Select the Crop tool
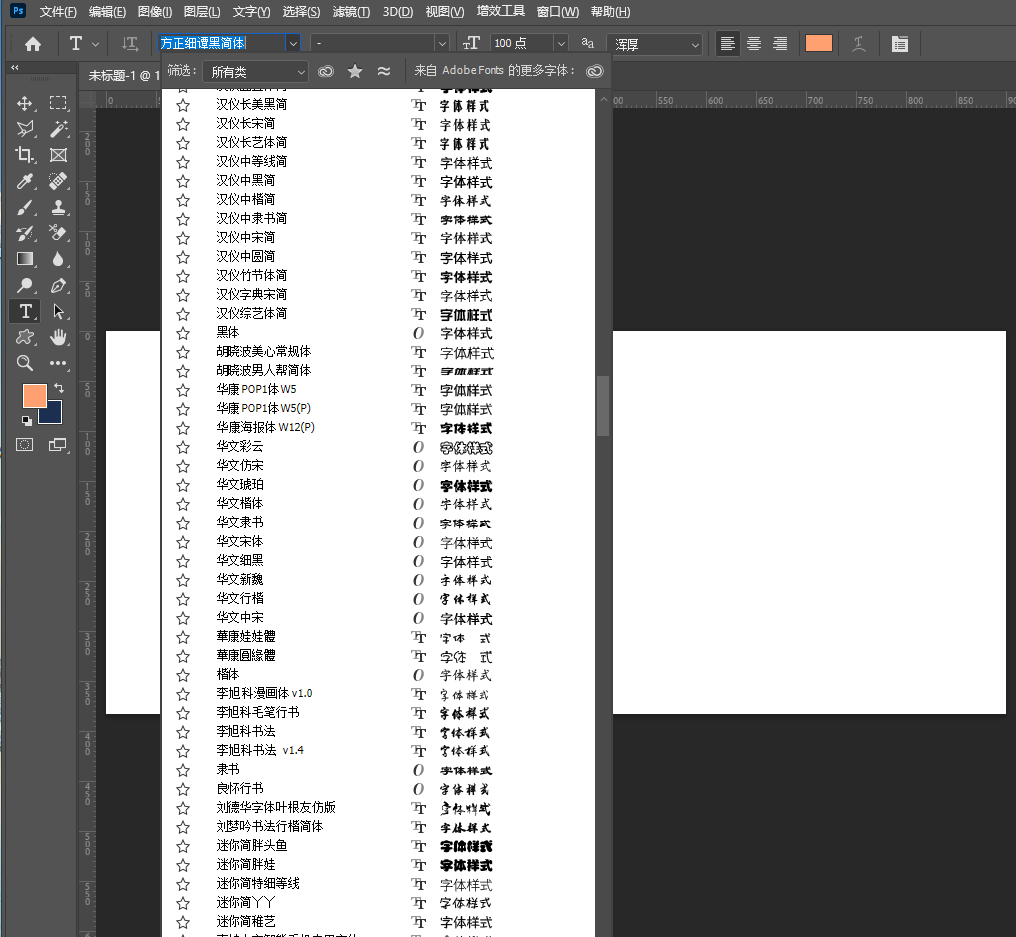The image size is (1016, 937). 25,155
